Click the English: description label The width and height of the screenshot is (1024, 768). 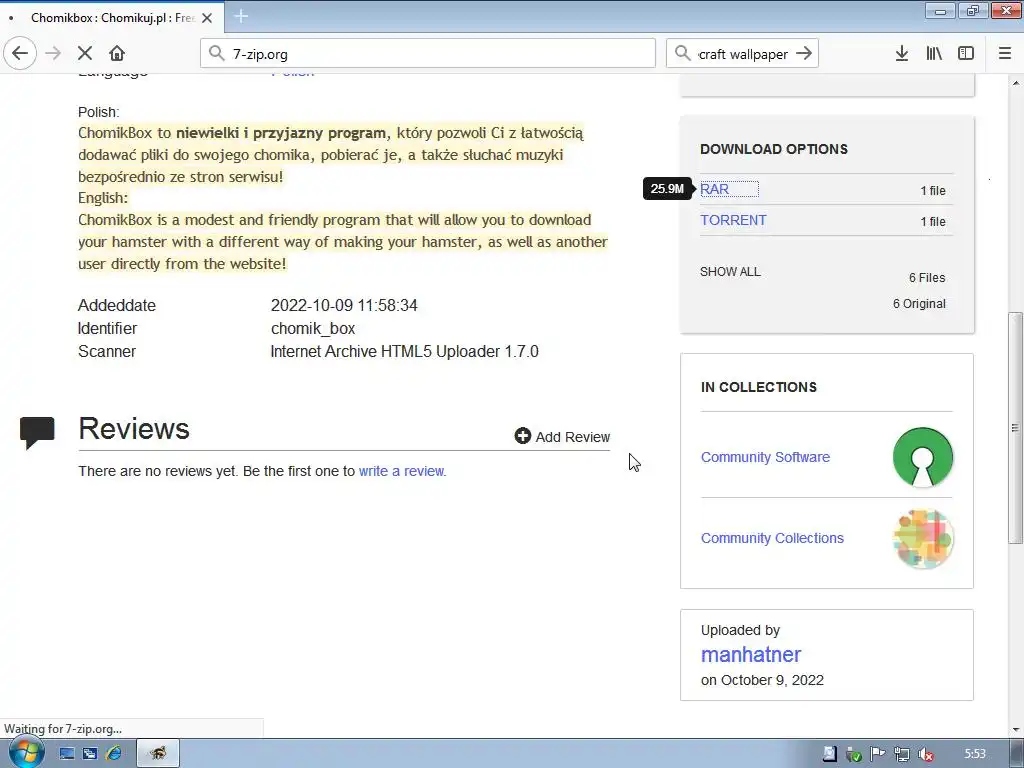(x=103, y=198)
